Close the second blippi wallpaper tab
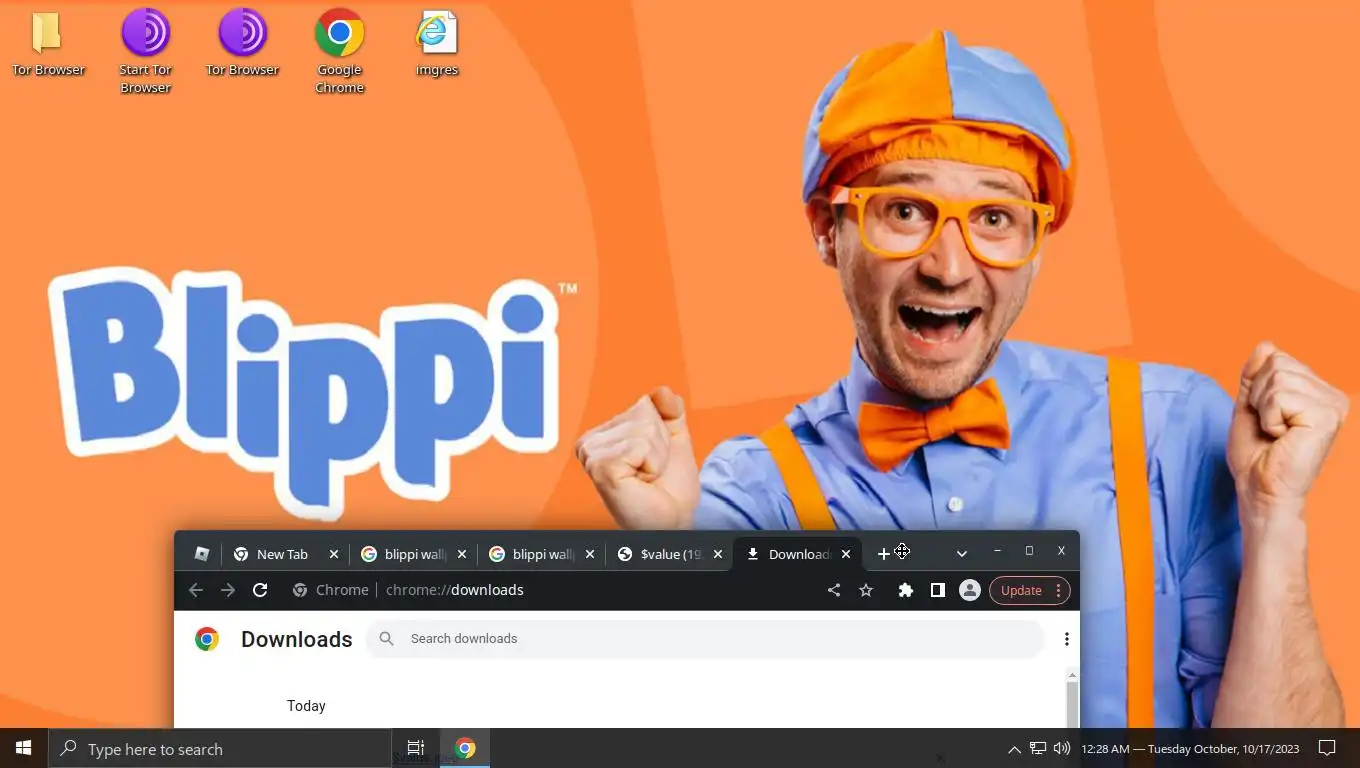The height and width of the screenshot is (768, 1360). click(590, 554)
